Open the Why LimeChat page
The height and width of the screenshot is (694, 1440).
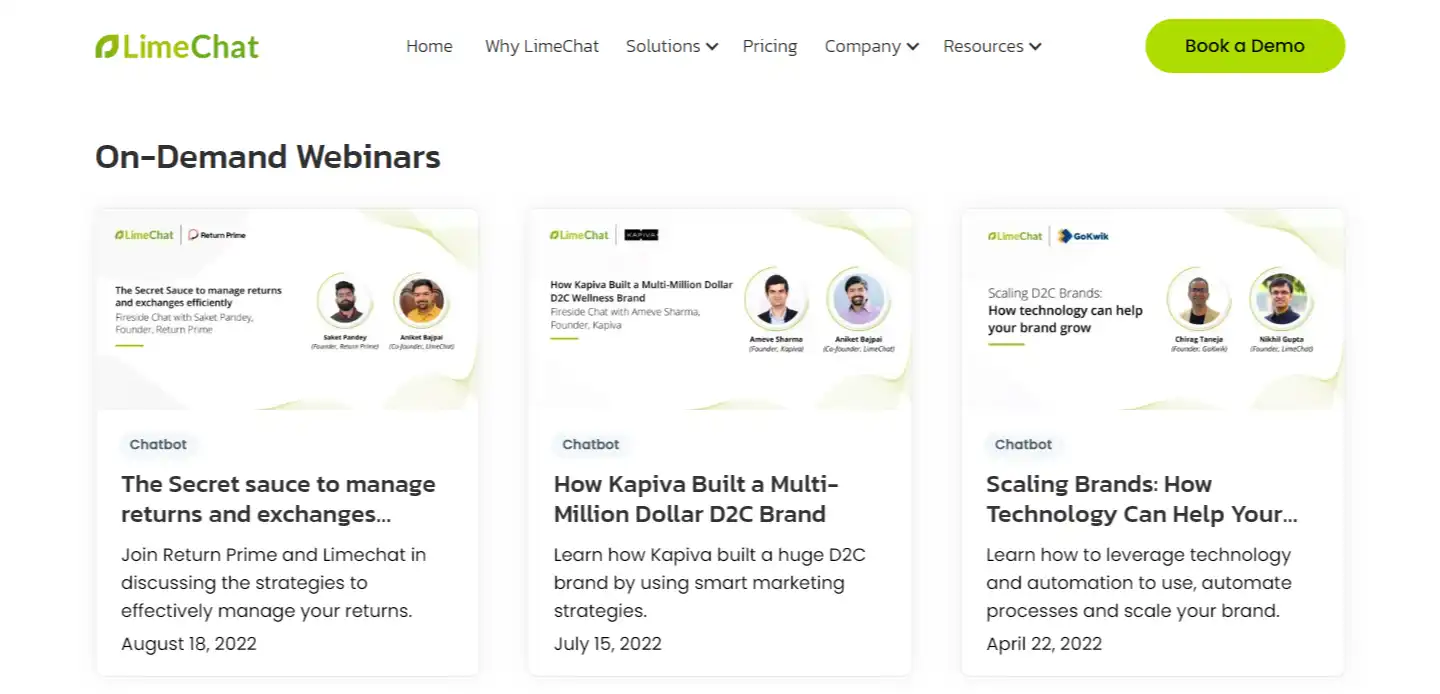tap(542, 46)
